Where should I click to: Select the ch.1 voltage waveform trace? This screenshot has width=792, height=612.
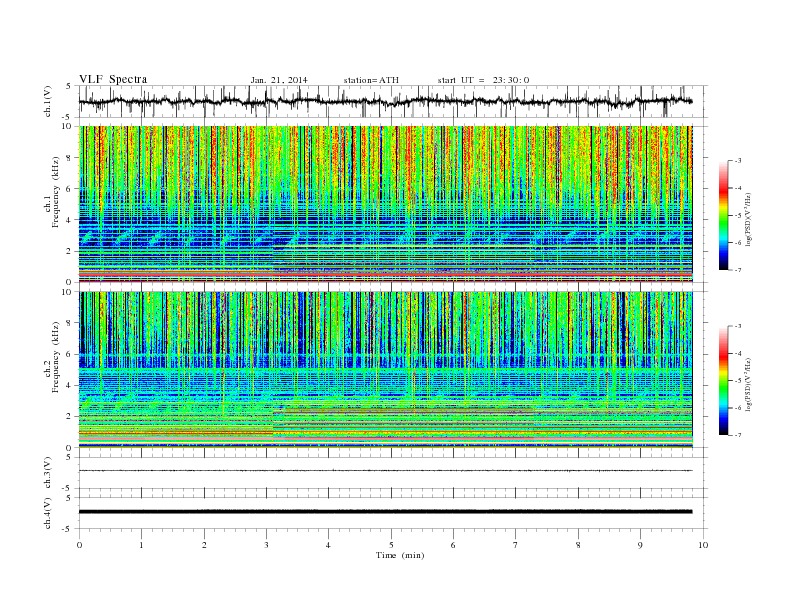[x=385, y=101]
